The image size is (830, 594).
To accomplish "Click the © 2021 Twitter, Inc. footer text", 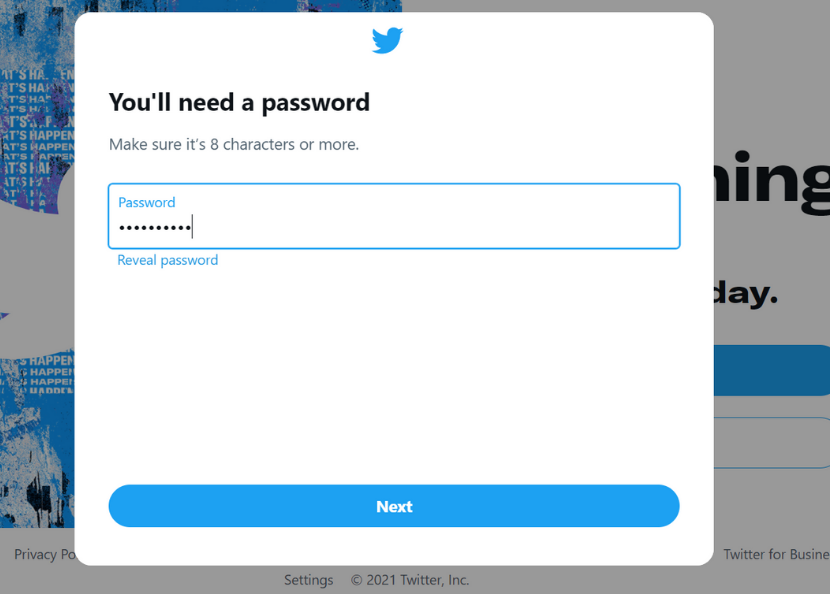I will (410, 580).
